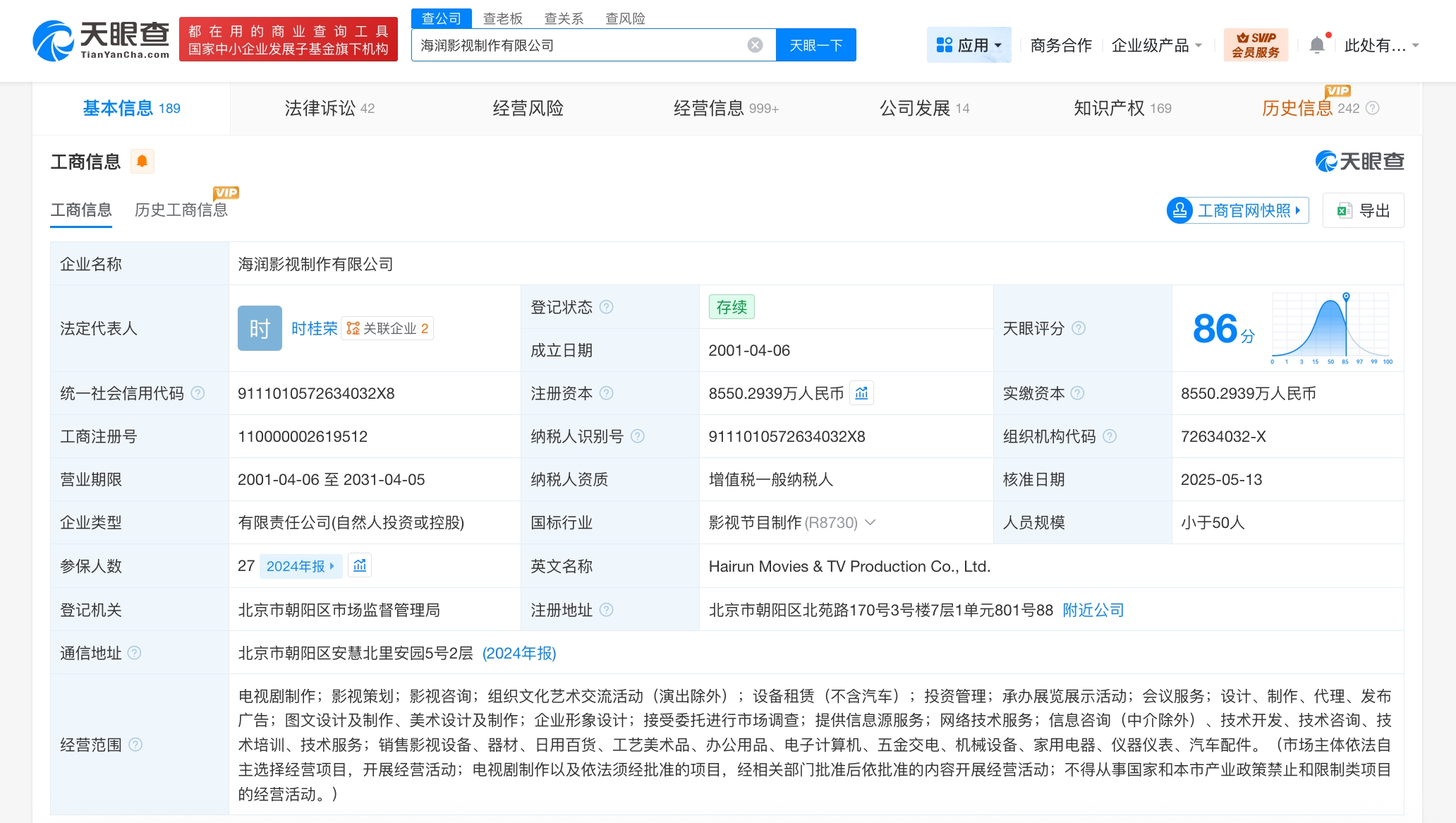Expand the 企业级产品 dropdown
This screenshot has height=823, width=1456.
point(1156,45)
